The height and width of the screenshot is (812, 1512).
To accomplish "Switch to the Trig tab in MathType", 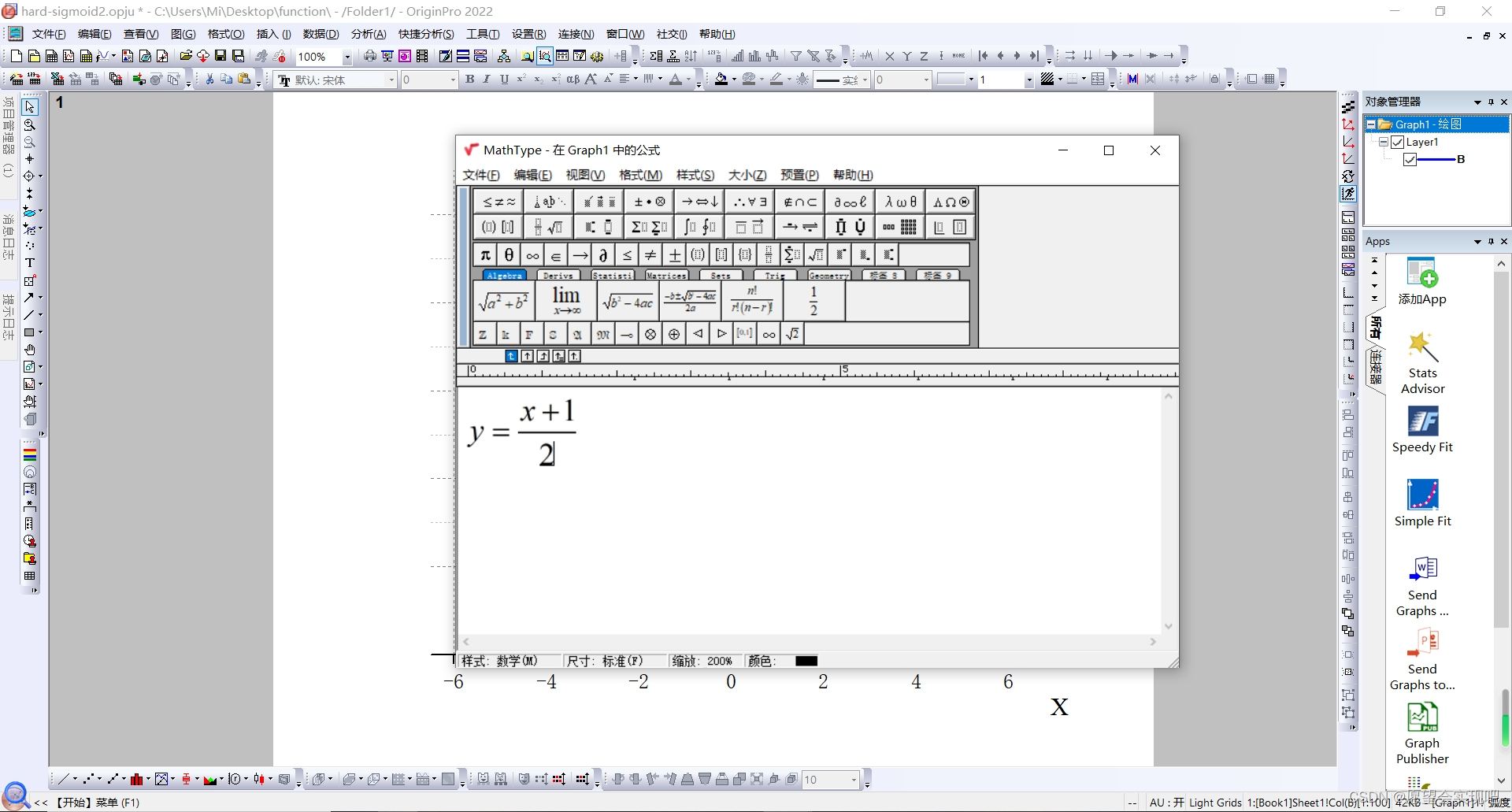I will coord(775,276).
